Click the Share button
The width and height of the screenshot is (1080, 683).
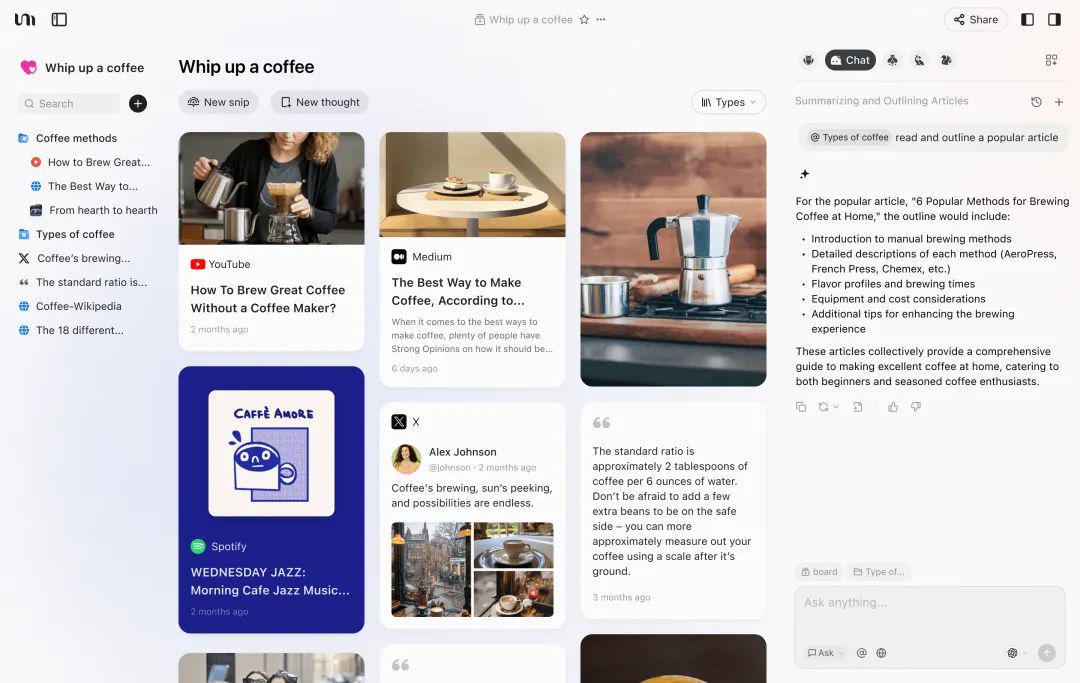click(975, 19)
